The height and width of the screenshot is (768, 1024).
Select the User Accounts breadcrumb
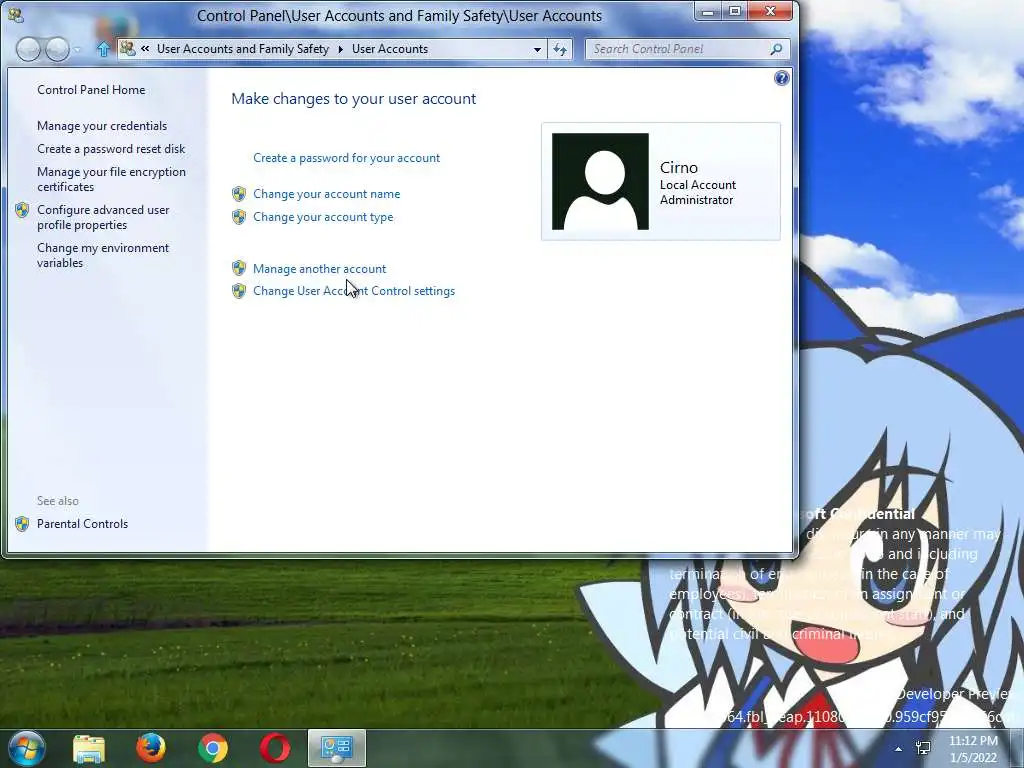click(390, 48)
